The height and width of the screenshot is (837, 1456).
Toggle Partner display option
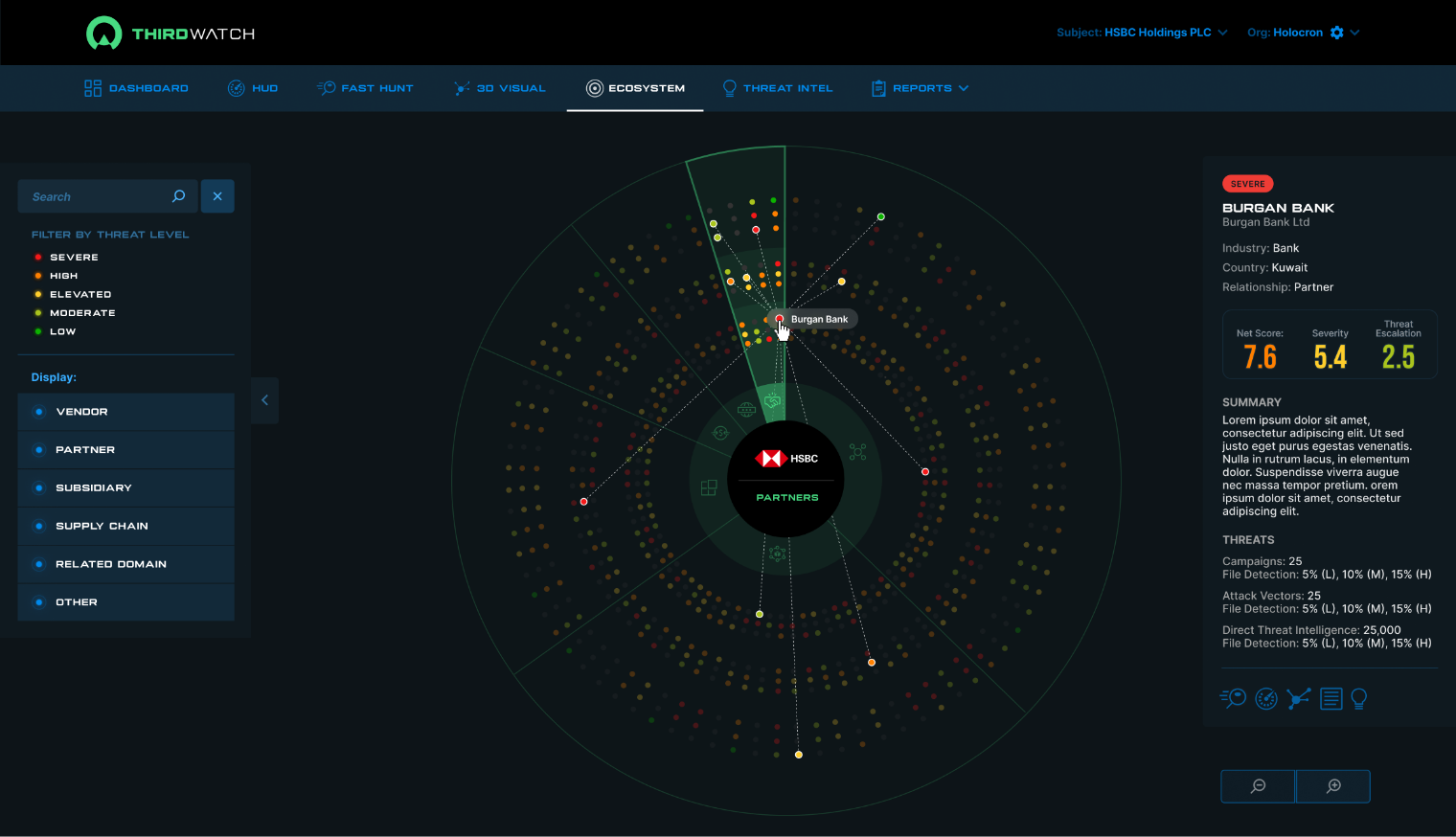[x=126, y=450]
